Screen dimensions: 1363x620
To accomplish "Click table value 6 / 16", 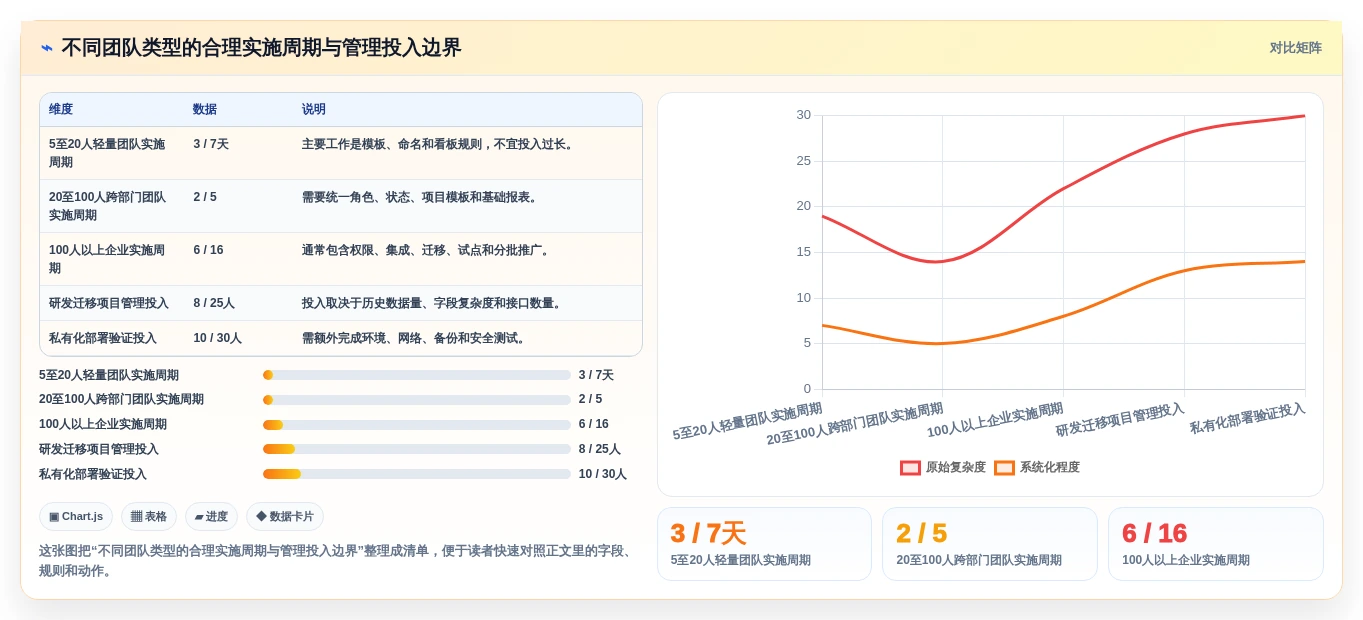I will click(x=208, y=250).
